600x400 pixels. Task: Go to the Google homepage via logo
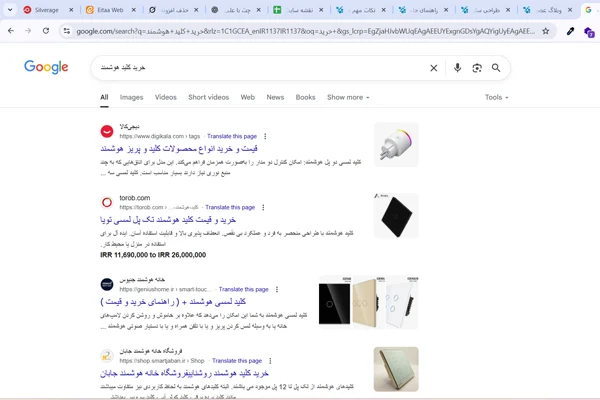point(46,67)
